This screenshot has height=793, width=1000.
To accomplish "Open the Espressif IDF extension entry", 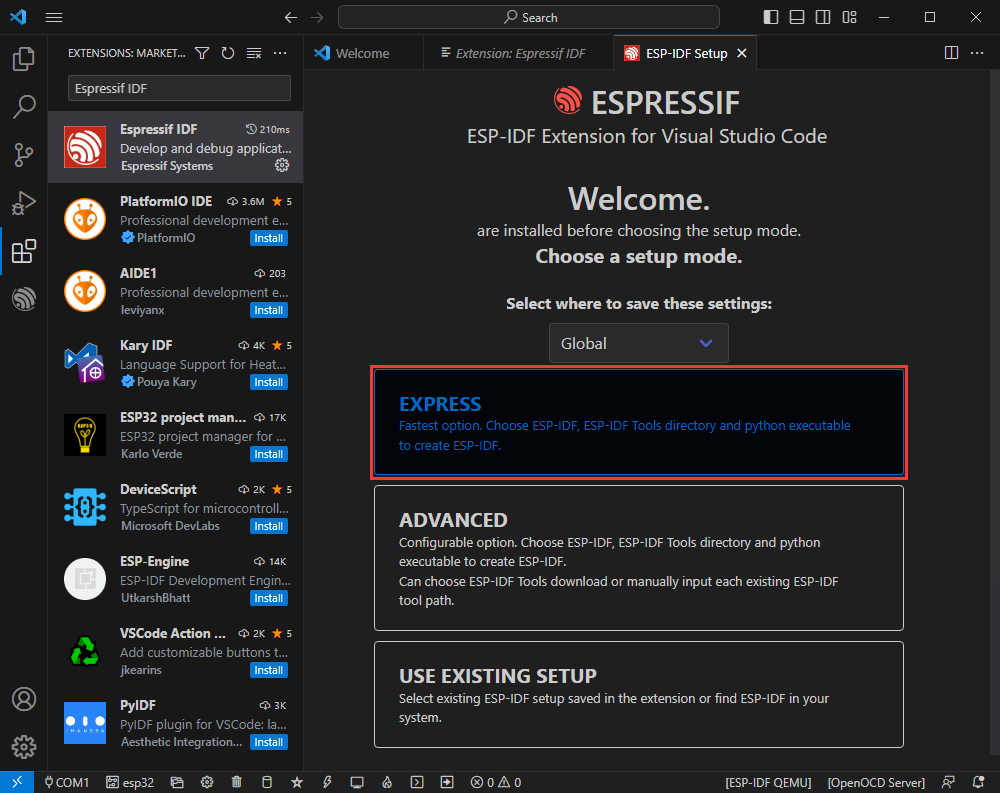I will coord(175,147).
